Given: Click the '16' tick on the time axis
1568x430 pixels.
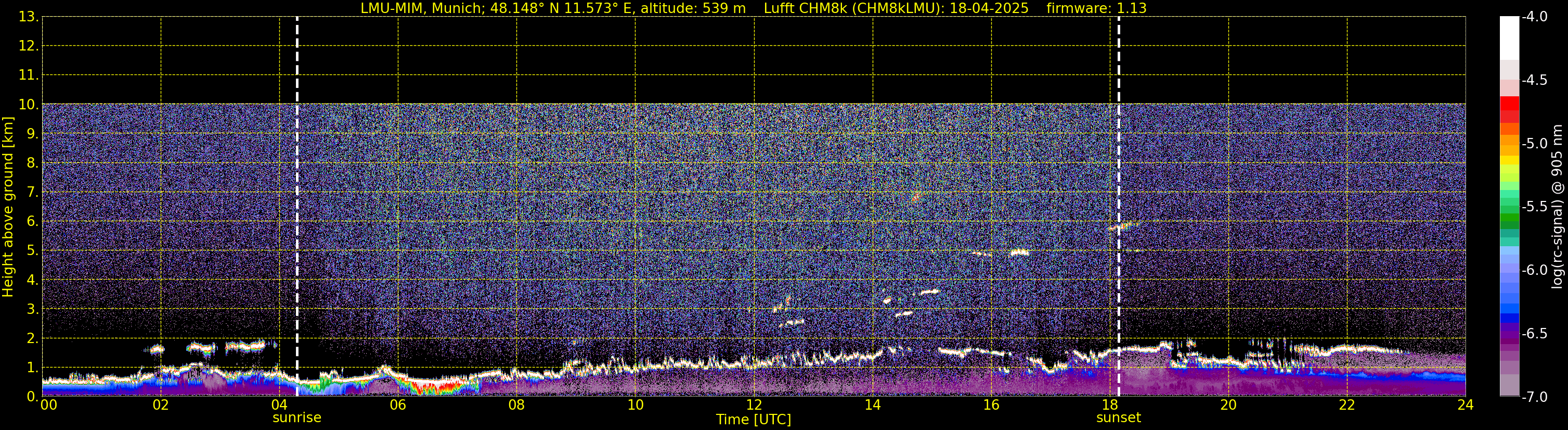Looking at the screenshot, I should coord(991,405).
